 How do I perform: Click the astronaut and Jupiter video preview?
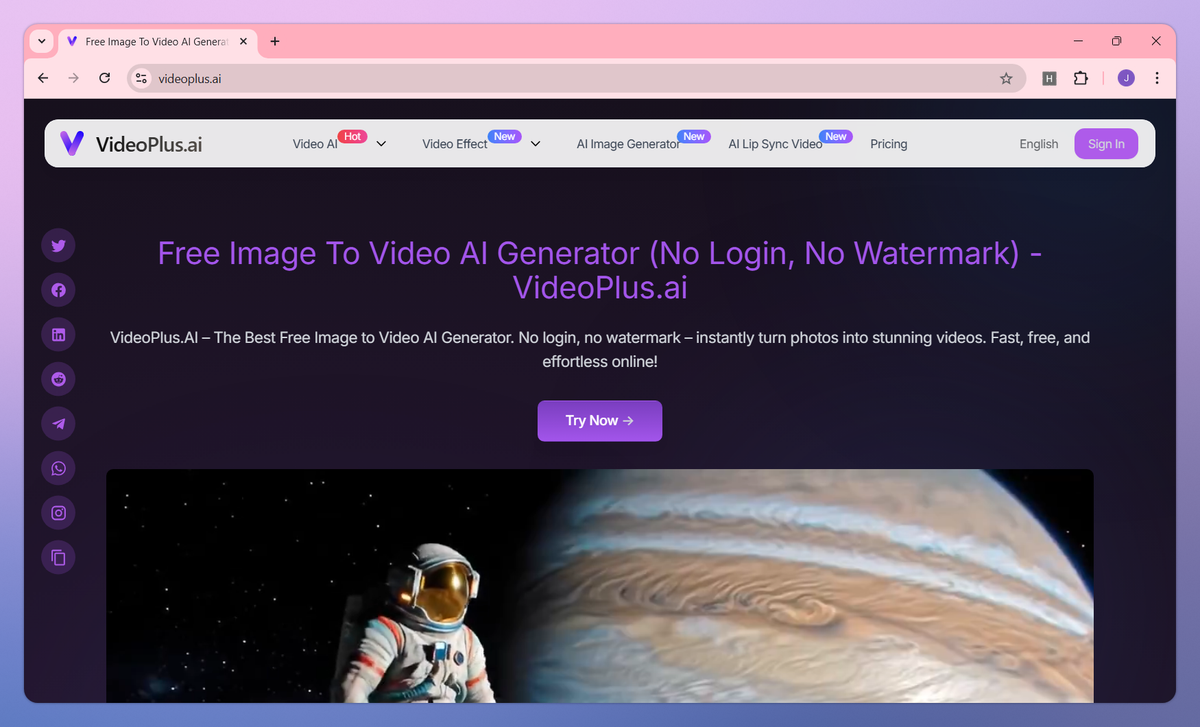pos(600,585)
